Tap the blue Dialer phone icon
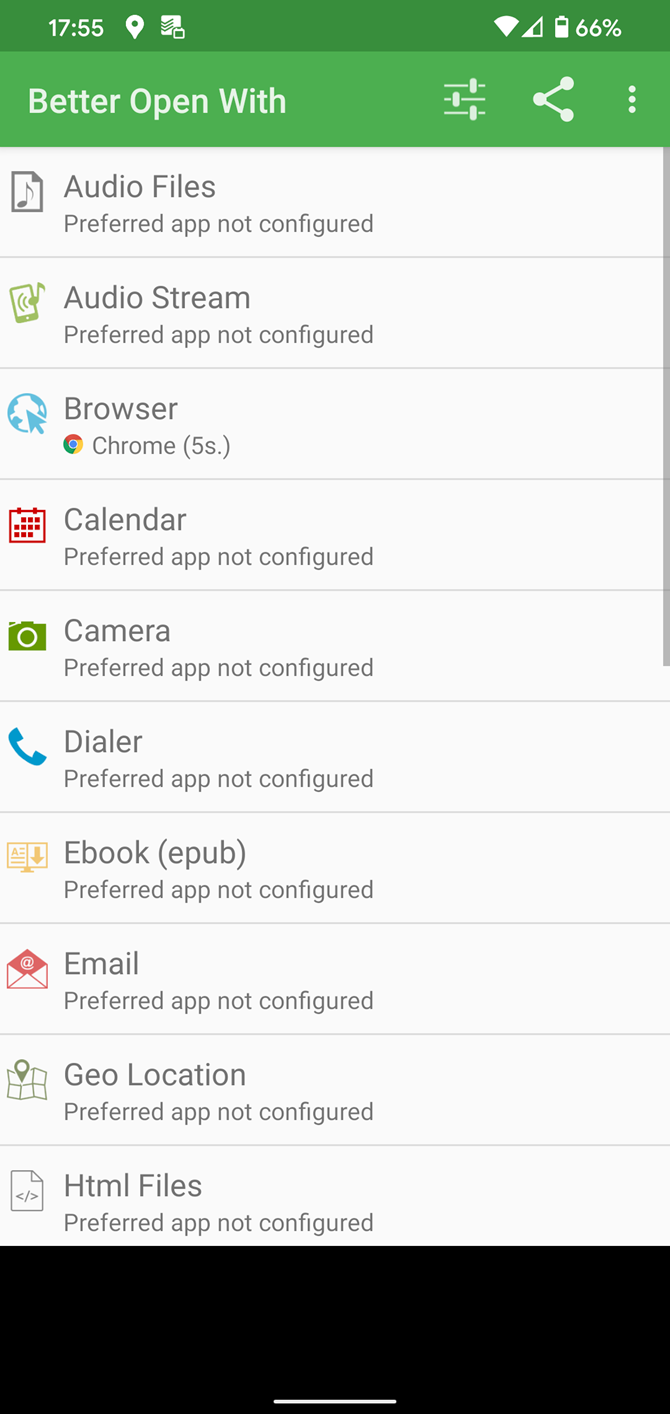The image size is (670, 1414). tap(27, 747)
